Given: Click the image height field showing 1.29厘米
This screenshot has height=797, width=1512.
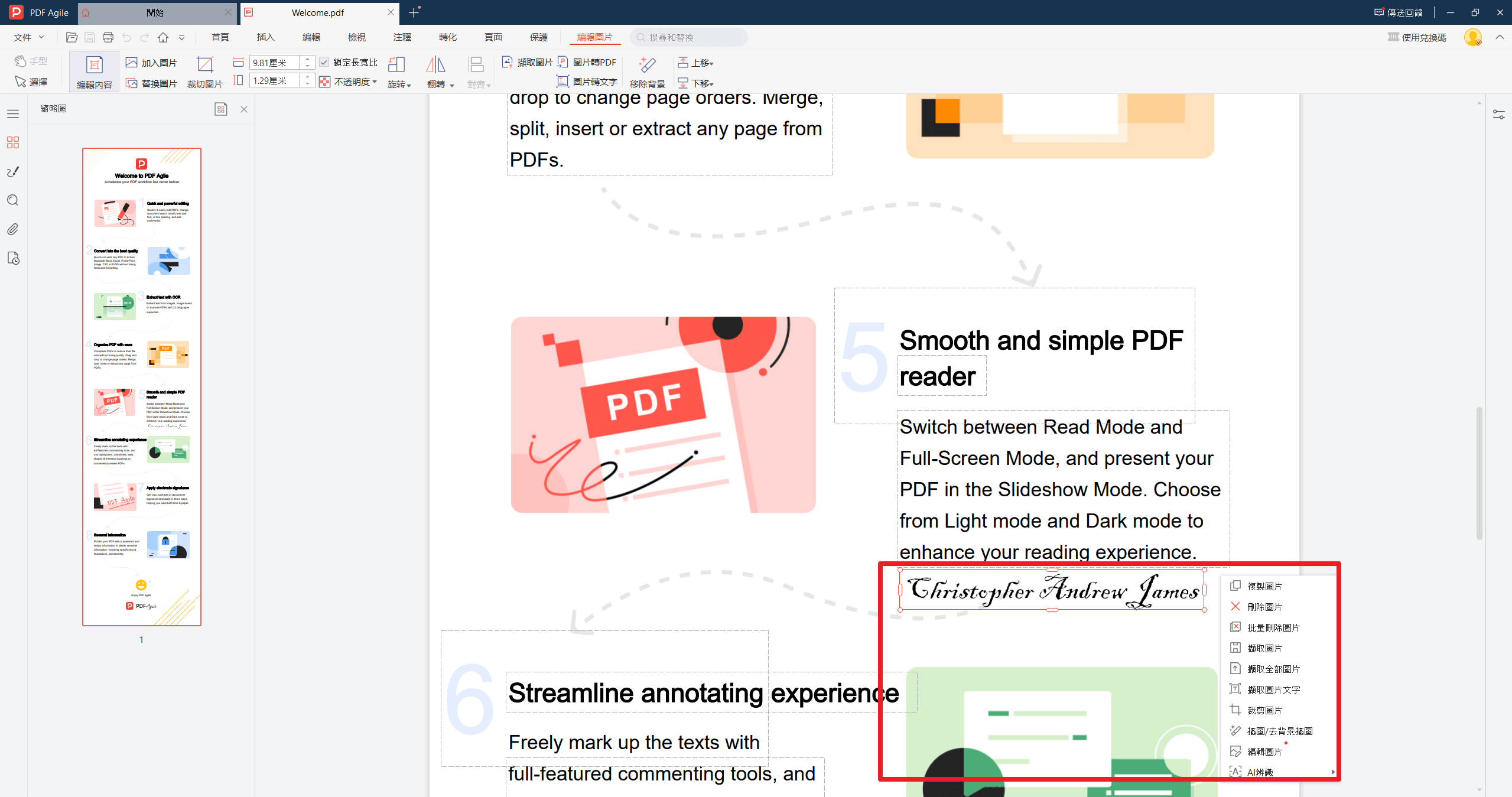Looking at the screenshot, I should tap(275, 80).
